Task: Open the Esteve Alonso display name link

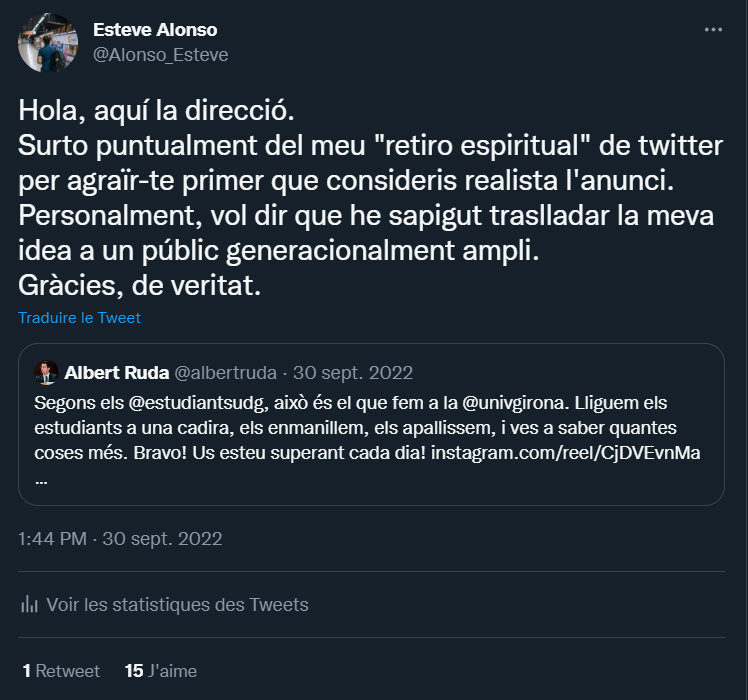Action: (x=155, y=29)
